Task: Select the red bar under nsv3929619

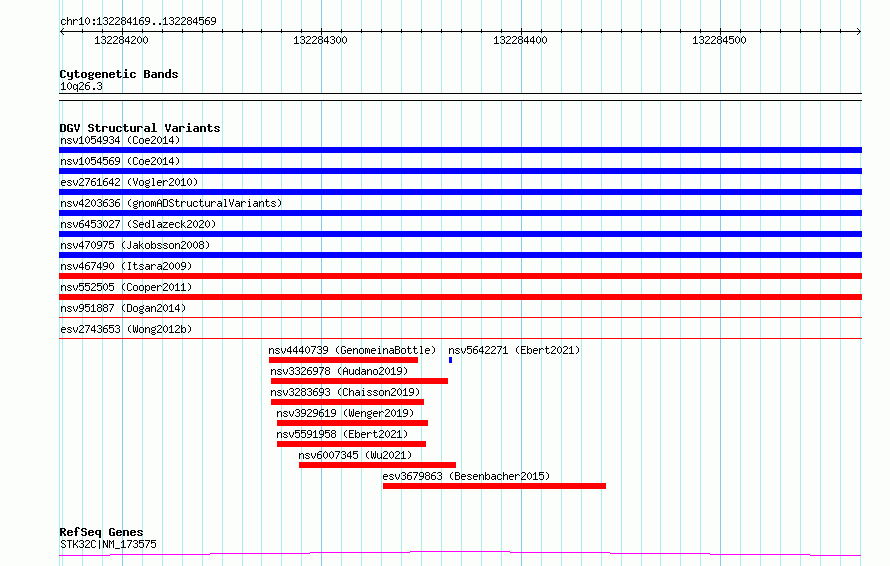Action: [x=352, y=423]
